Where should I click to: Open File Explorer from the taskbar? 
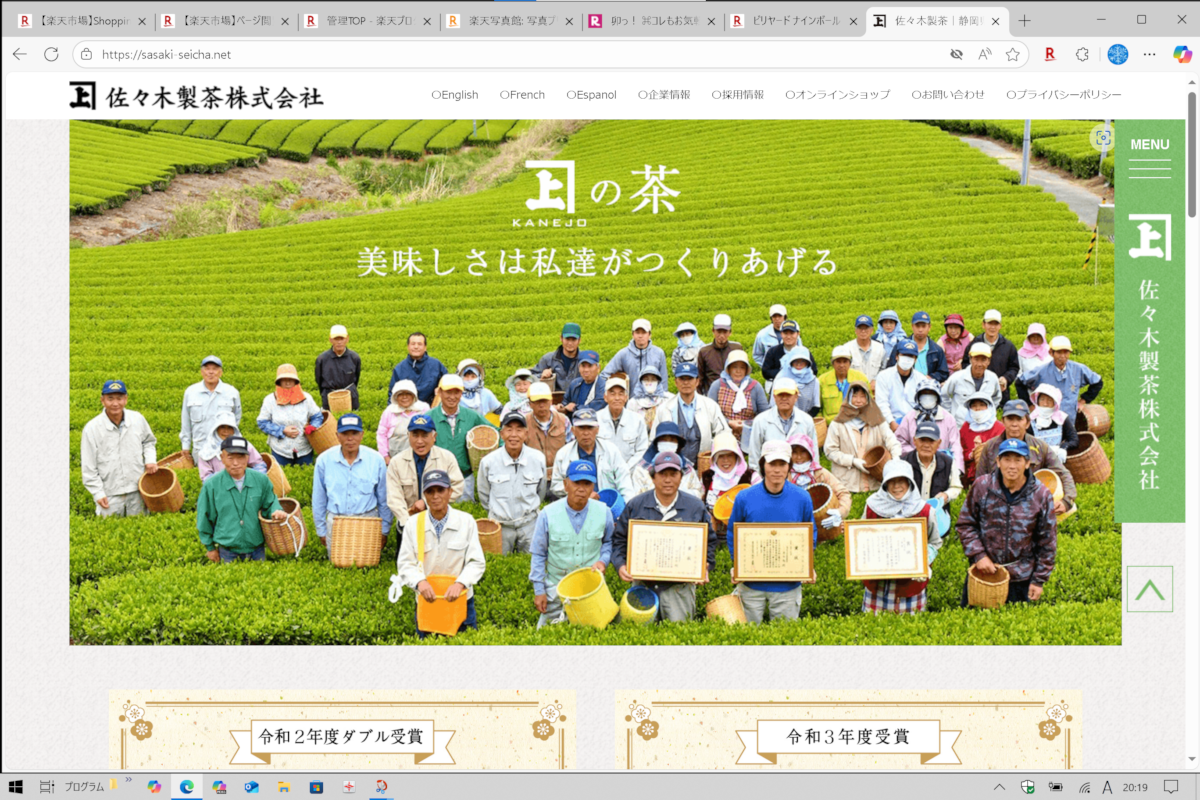(283, 787)
